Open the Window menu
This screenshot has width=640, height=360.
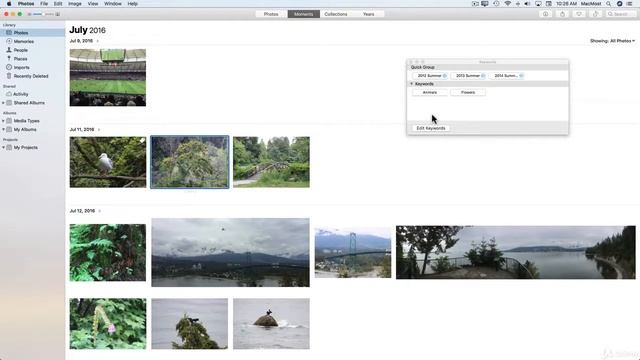coord(113,4)
